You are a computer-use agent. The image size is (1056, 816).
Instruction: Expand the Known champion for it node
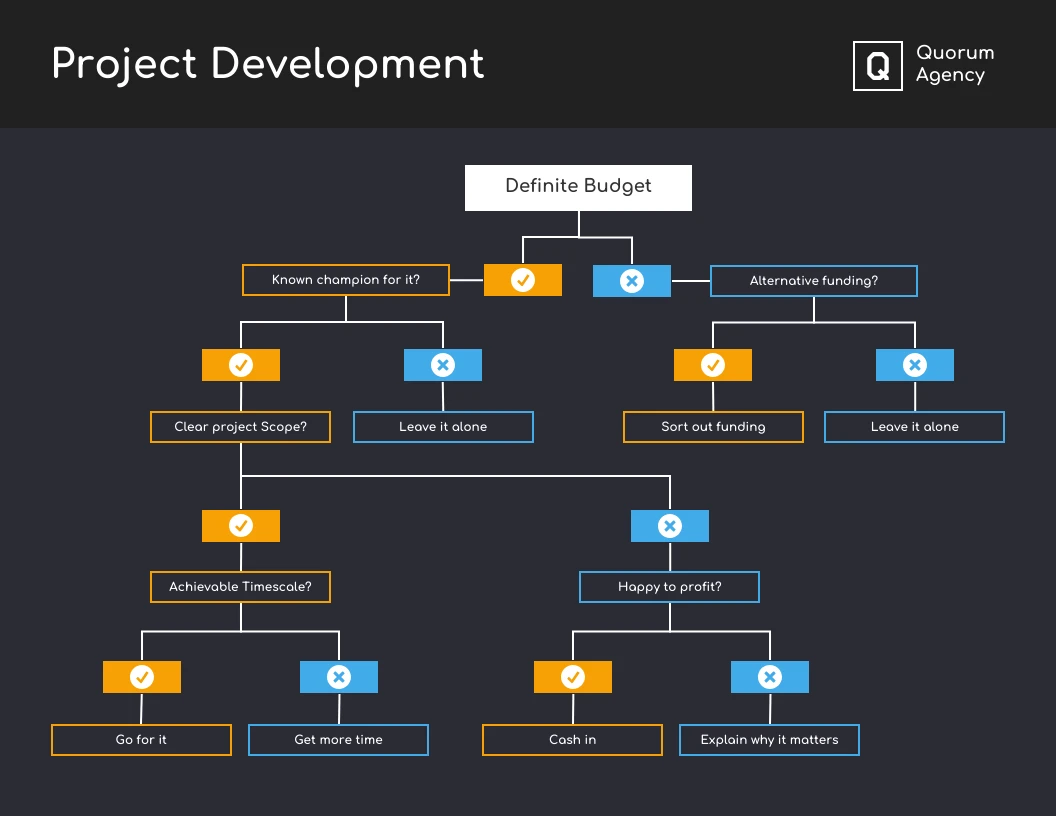tap(345, 280)
